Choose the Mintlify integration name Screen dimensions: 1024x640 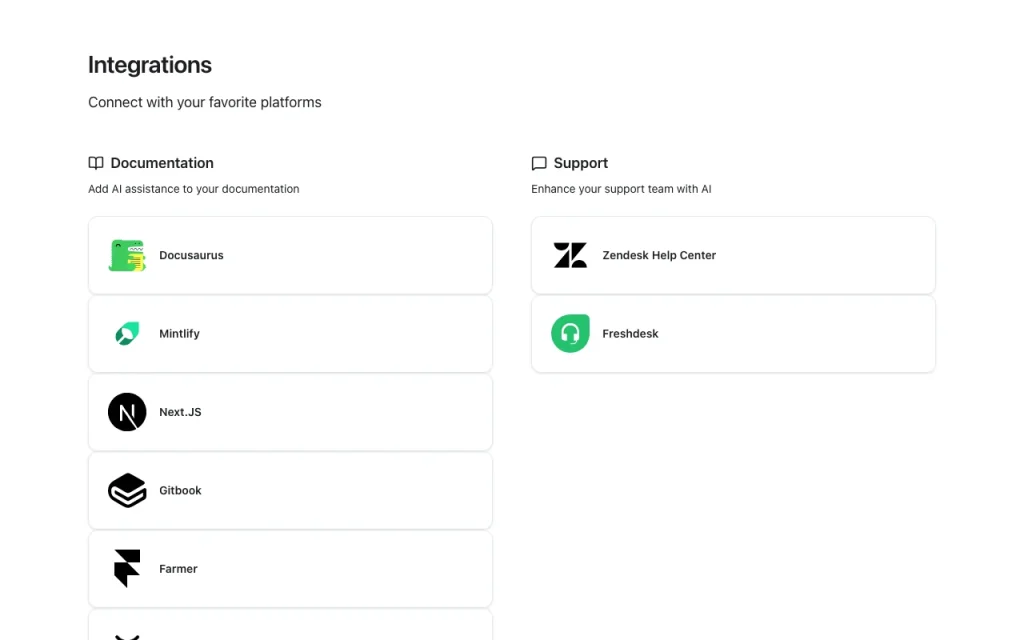tap(180, 334)
